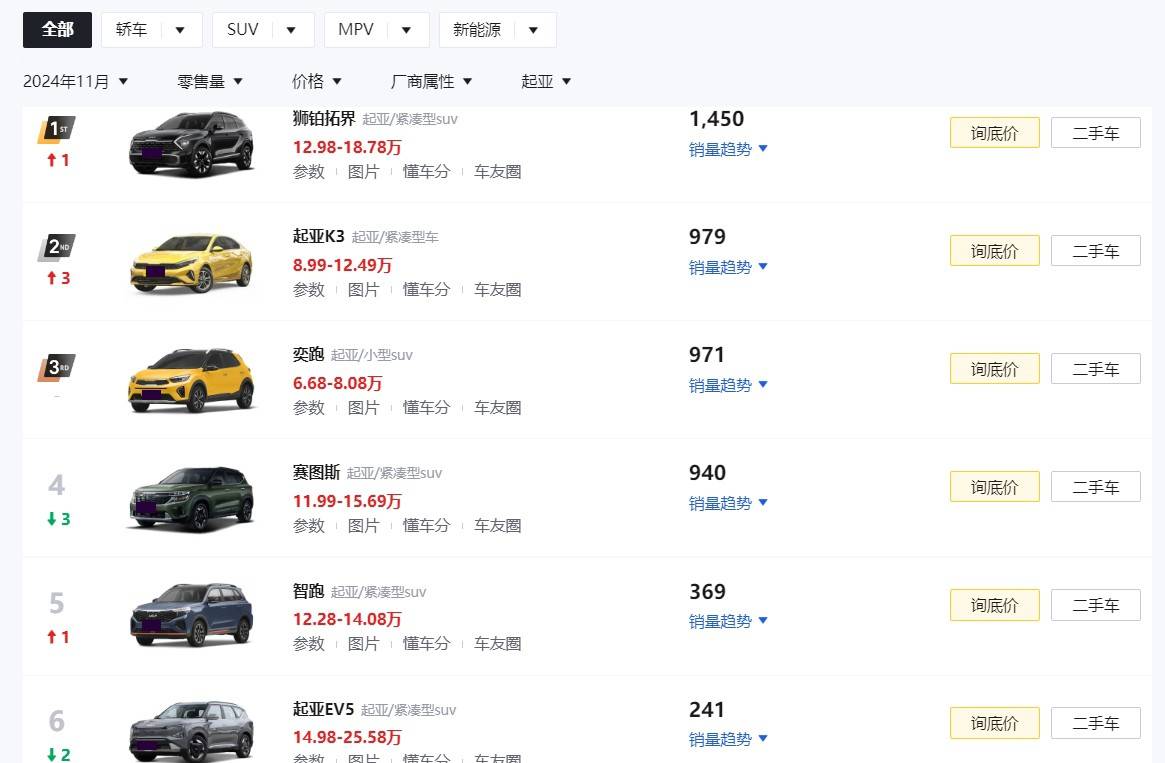The width and height of the screenshot is (1165, 763).
Task: Click the 1st place rank badge icon
Action: [56, 130]
